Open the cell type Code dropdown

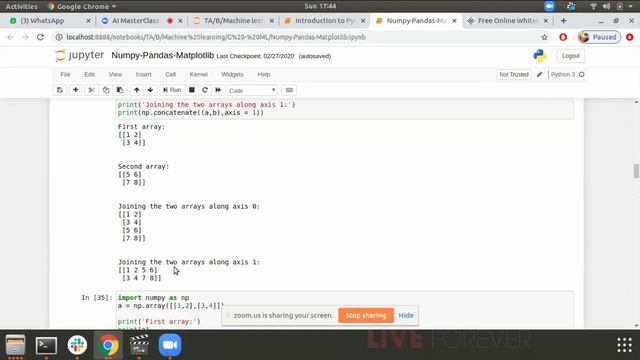click(x=252, y=91)
